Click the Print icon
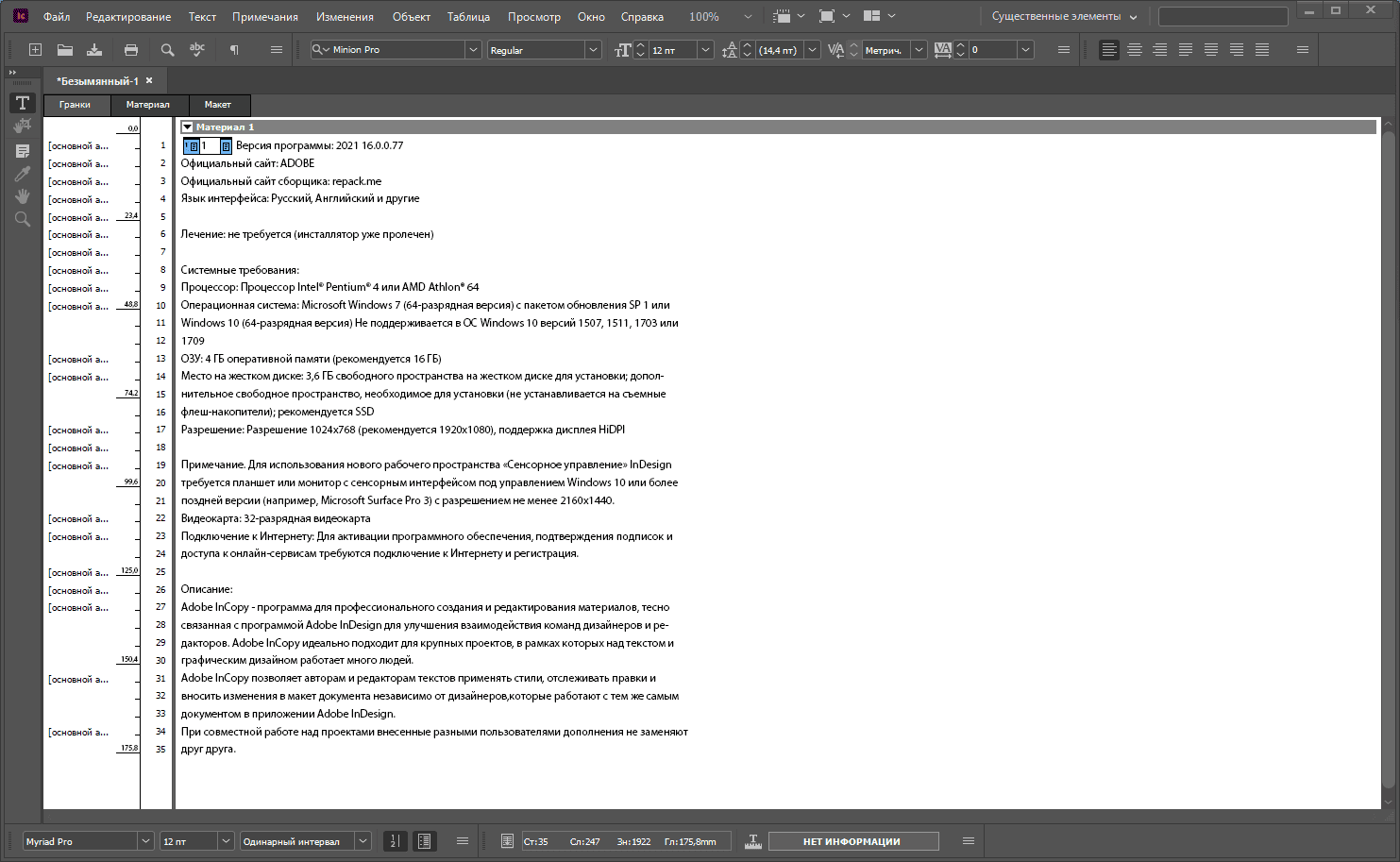1400x862 pixels. coord(131,50)
